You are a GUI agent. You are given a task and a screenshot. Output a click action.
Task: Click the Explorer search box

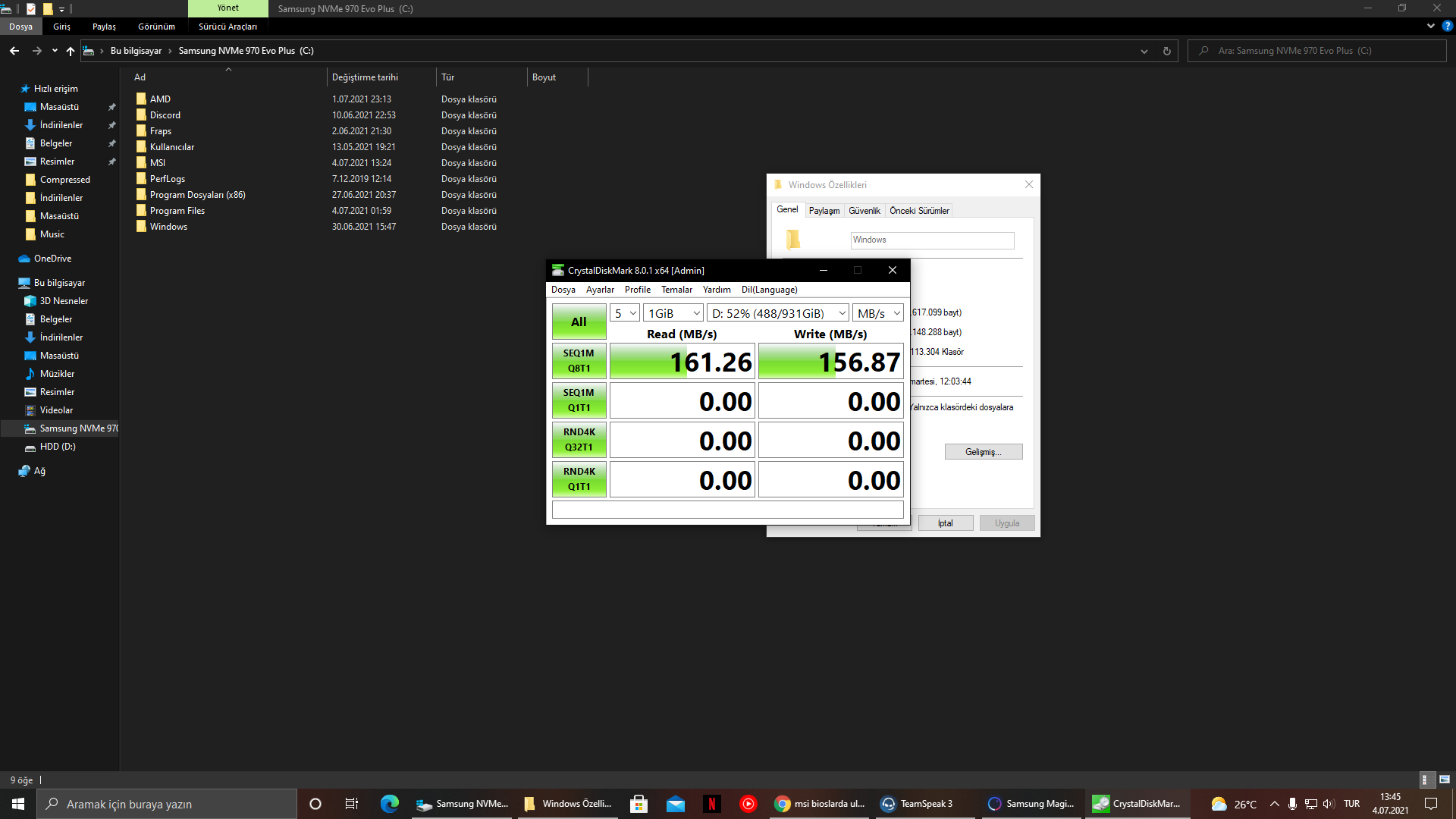(1316, 51)
